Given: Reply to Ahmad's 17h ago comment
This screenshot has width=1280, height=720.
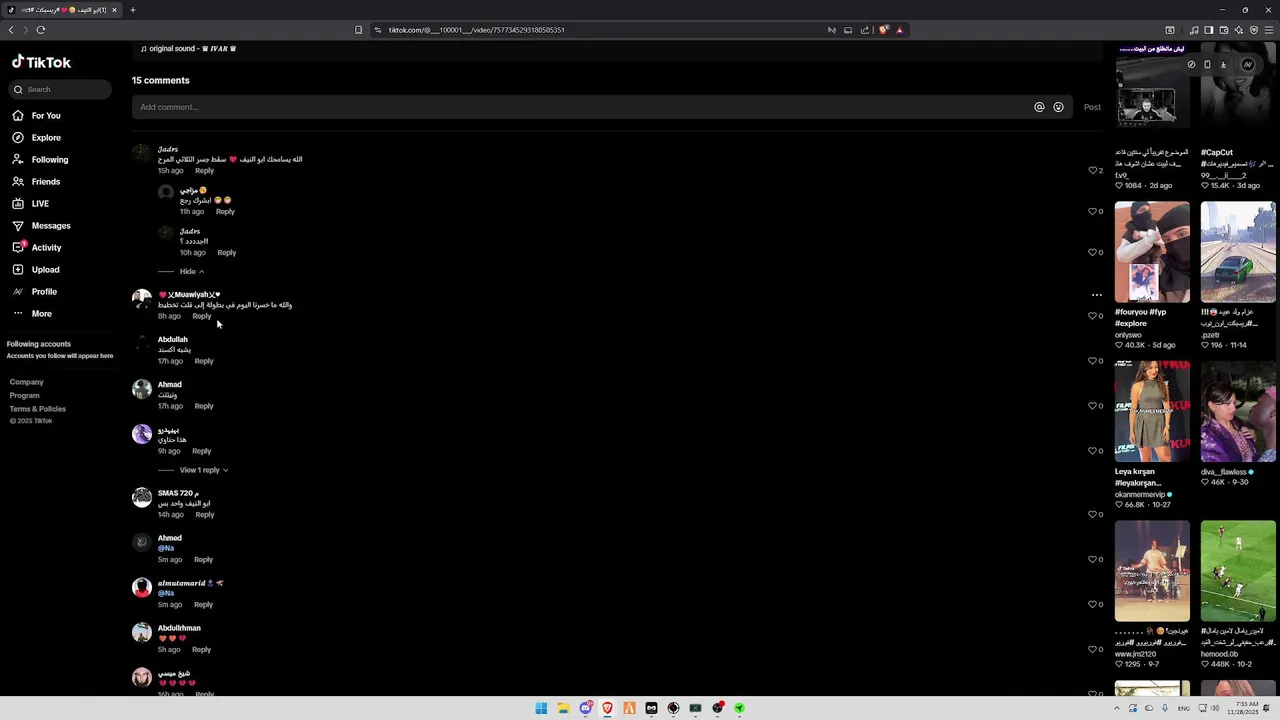Looking at the screenshot, I should tap(204, 406).
